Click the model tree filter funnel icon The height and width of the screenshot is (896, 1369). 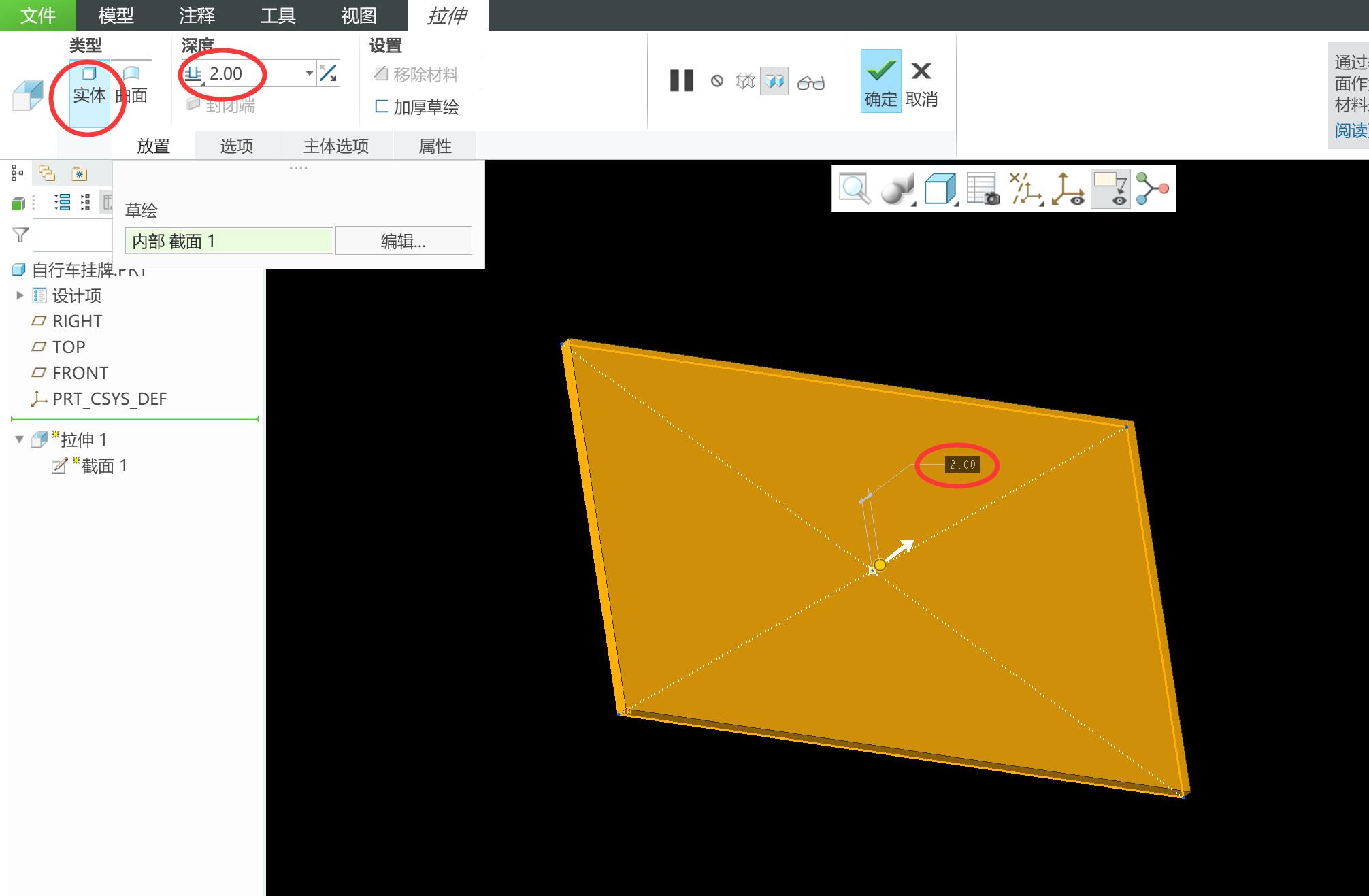(20, 235)
